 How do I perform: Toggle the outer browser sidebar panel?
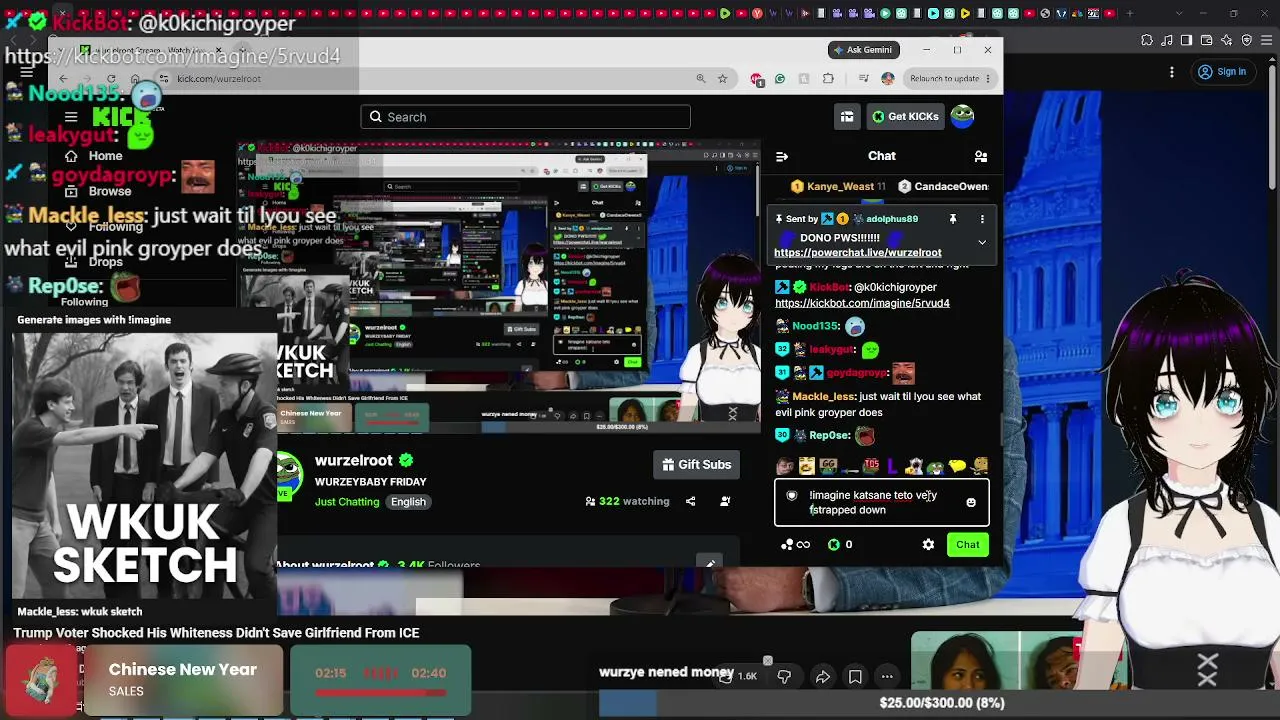pos(1187,41)
